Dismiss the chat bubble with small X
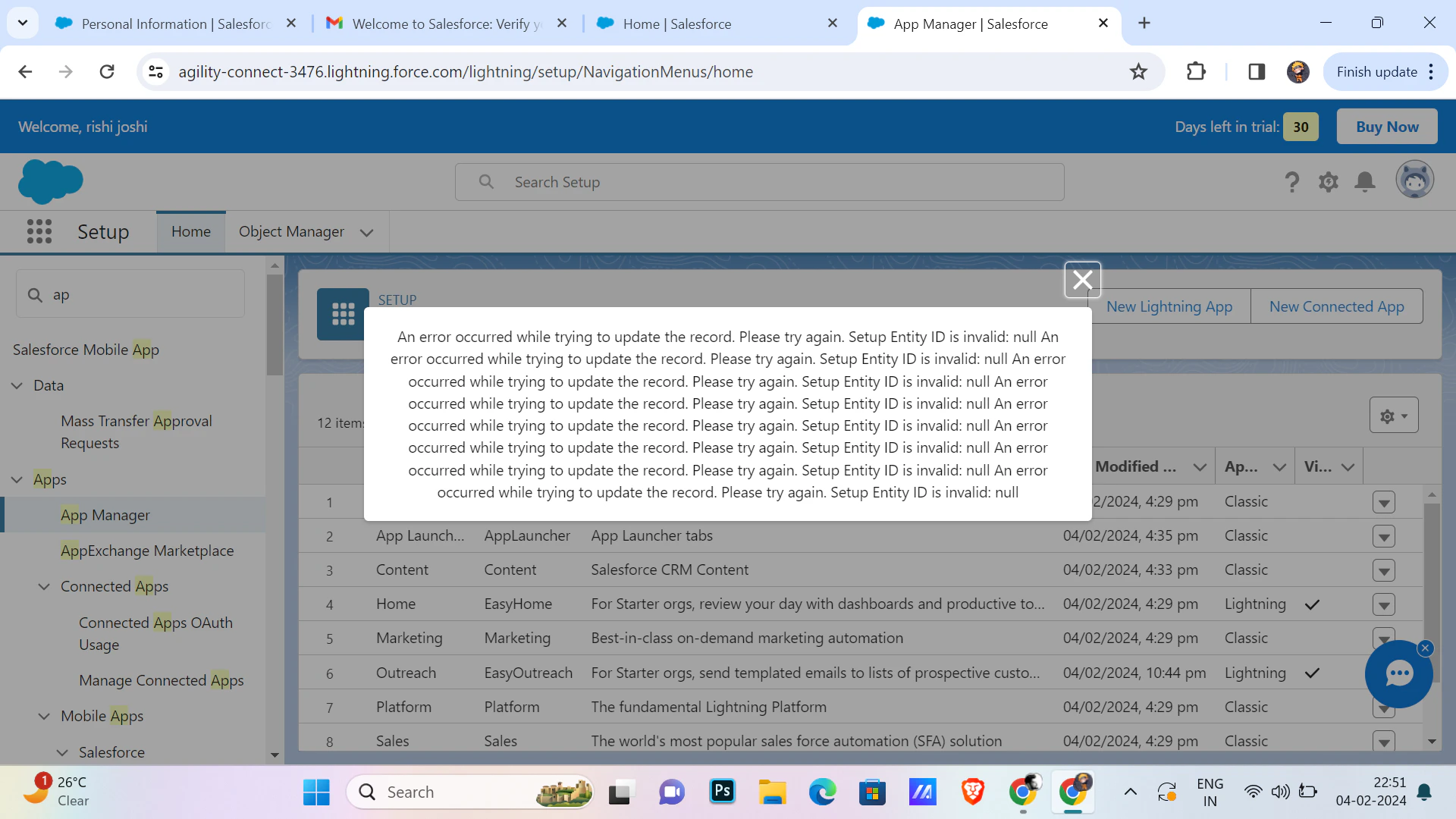The height and width of the screenshot is (819, 1456). (1426, 648)
